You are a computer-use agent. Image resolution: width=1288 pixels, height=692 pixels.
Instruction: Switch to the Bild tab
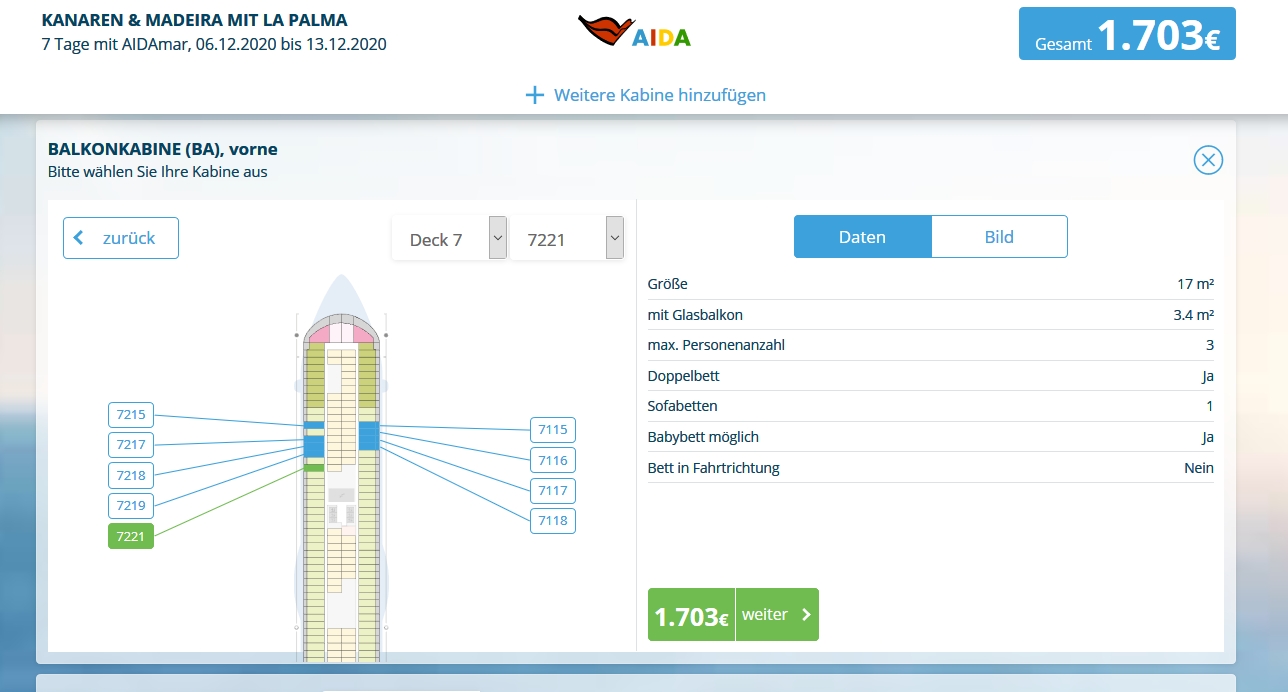pos(999,237)
